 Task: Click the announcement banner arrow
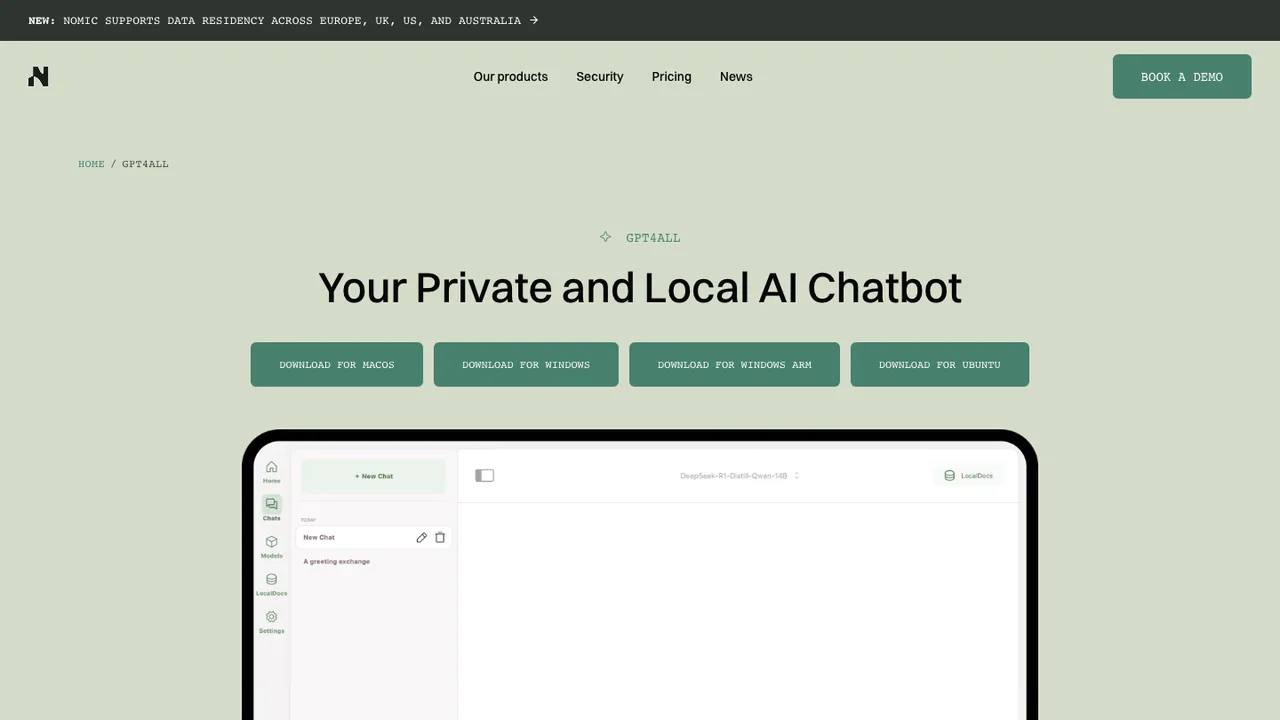tap(534, 20)
